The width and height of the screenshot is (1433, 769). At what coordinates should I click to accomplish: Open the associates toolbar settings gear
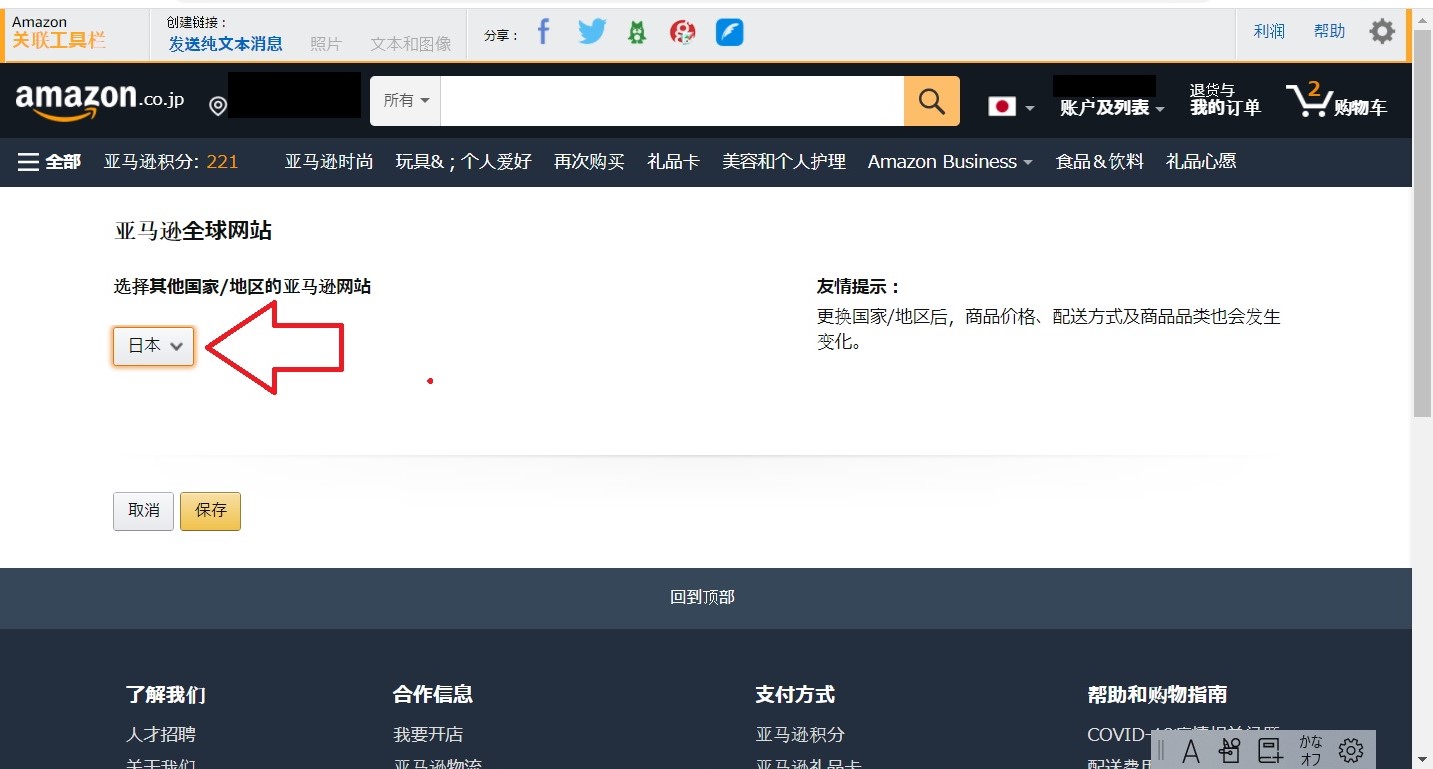tap(1382, 32)
